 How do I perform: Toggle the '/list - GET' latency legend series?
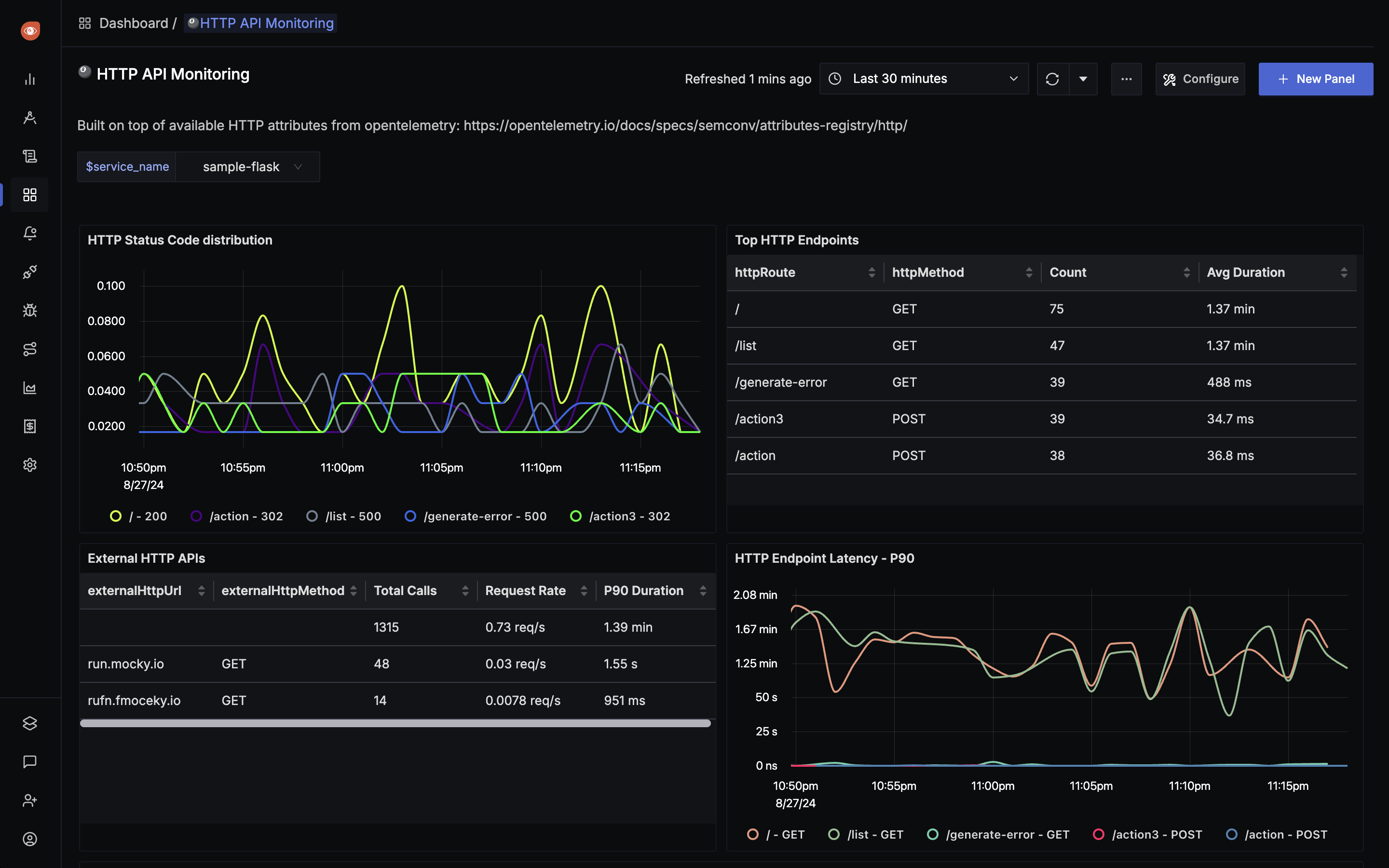pos(866,834)
